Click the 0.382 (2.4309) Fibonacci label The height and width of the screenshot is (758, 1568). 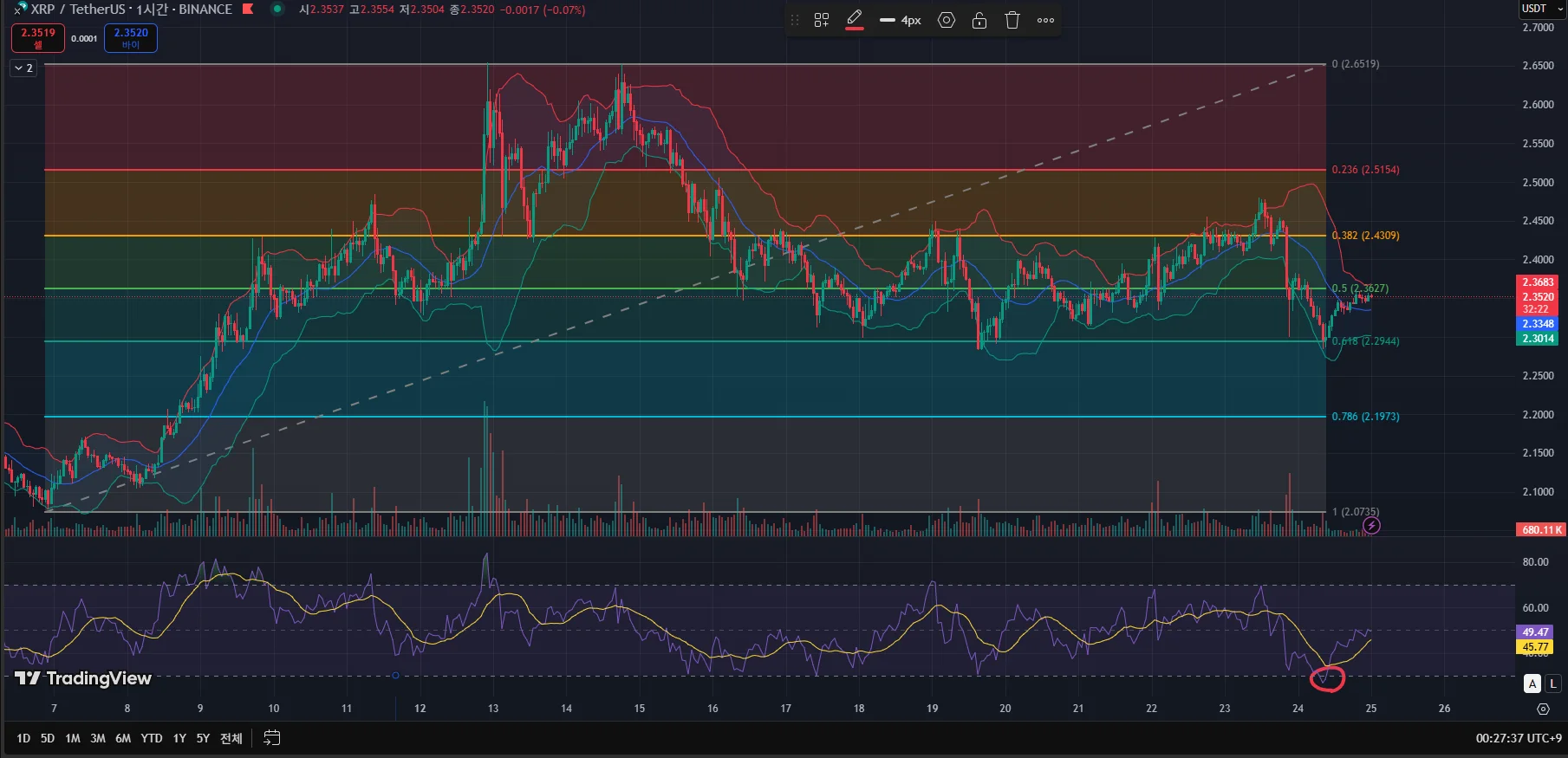click(1365, 236)
